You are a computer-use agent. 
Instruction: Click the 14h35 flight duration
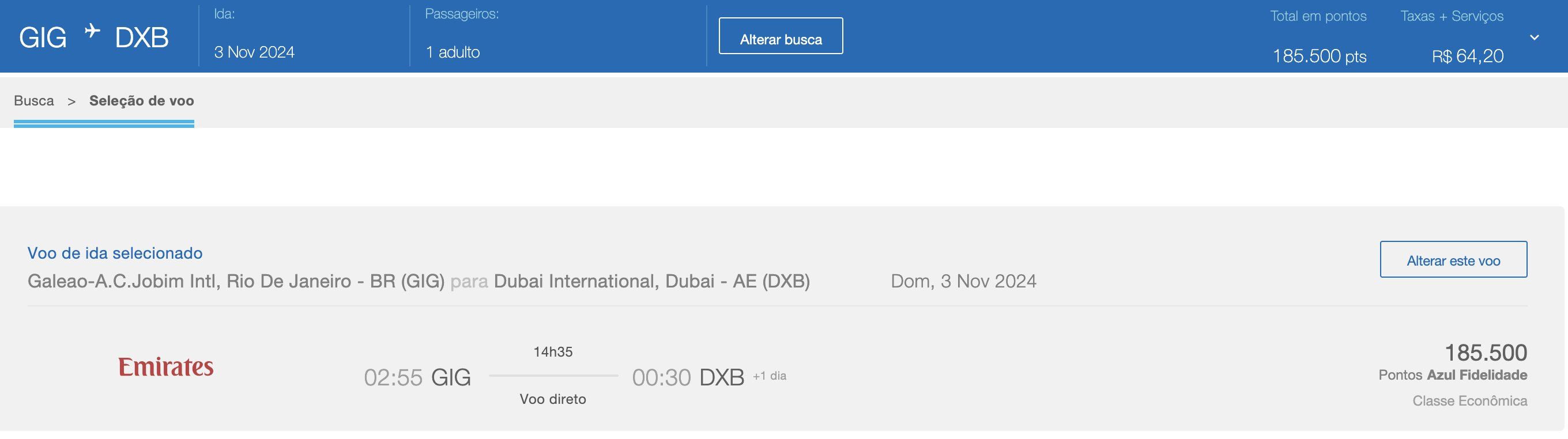[x=553, y=352]
